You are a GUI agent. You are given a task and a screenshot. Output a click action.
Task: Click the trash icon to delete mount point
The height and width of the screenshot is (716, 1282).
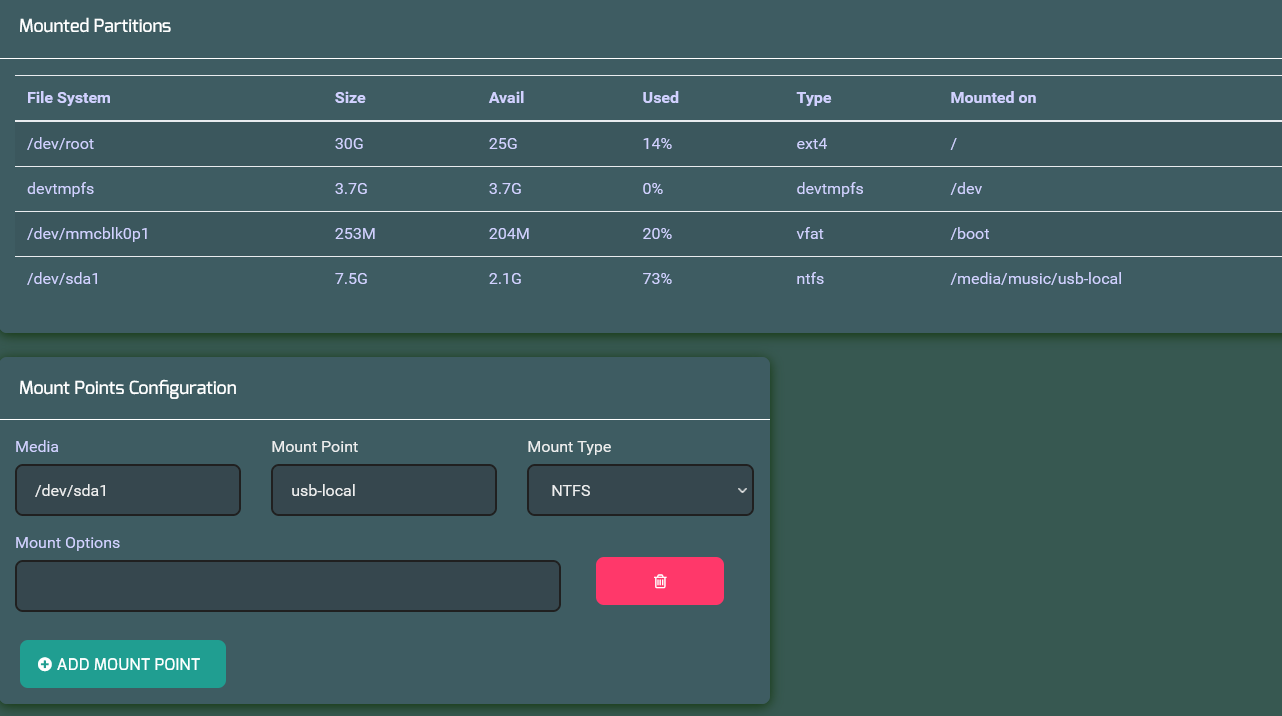coord(659,581)
